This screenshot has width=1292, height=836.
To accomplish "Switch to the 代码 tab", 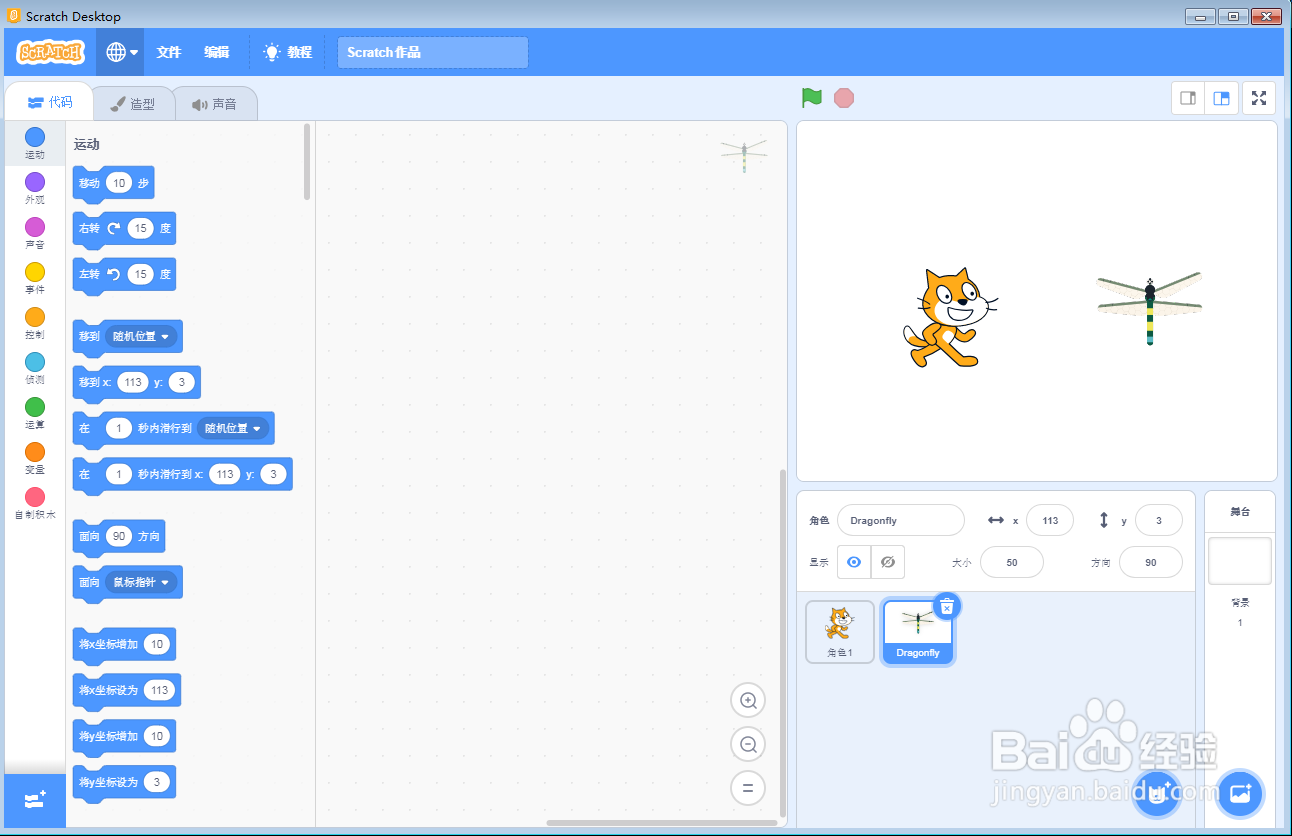I will [x=50, y=102].
